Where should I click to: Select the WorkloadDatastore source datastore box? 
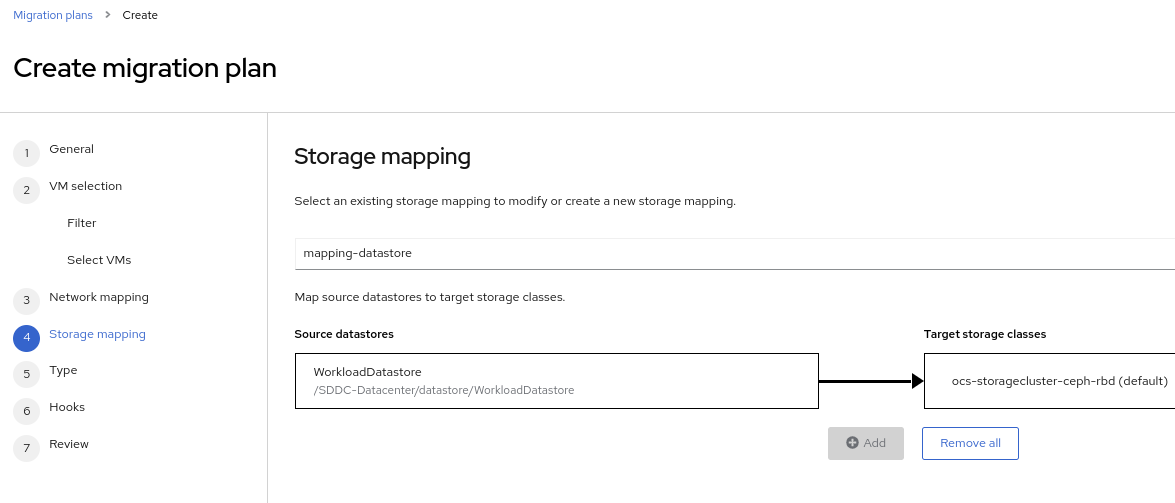coord(557,381)
